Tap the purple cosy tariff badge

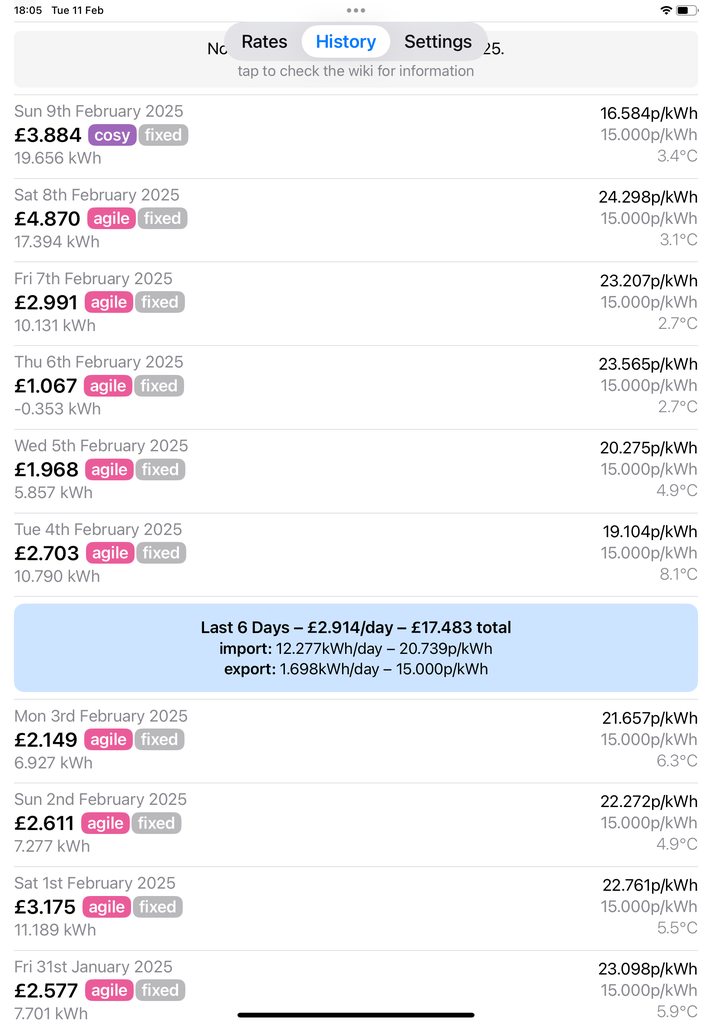point(112,135)
